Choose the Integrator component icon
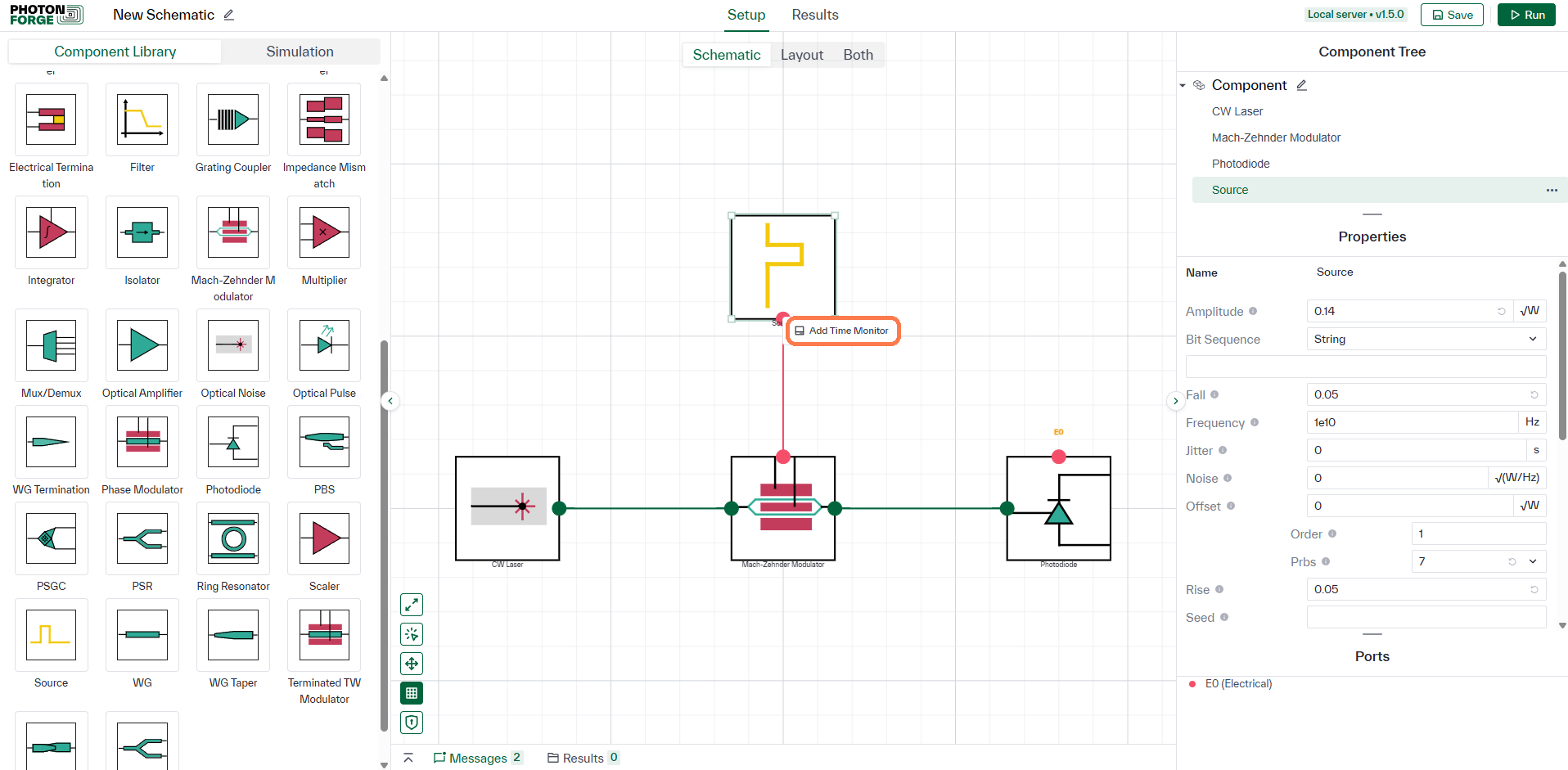 click(x=52, y=233)
